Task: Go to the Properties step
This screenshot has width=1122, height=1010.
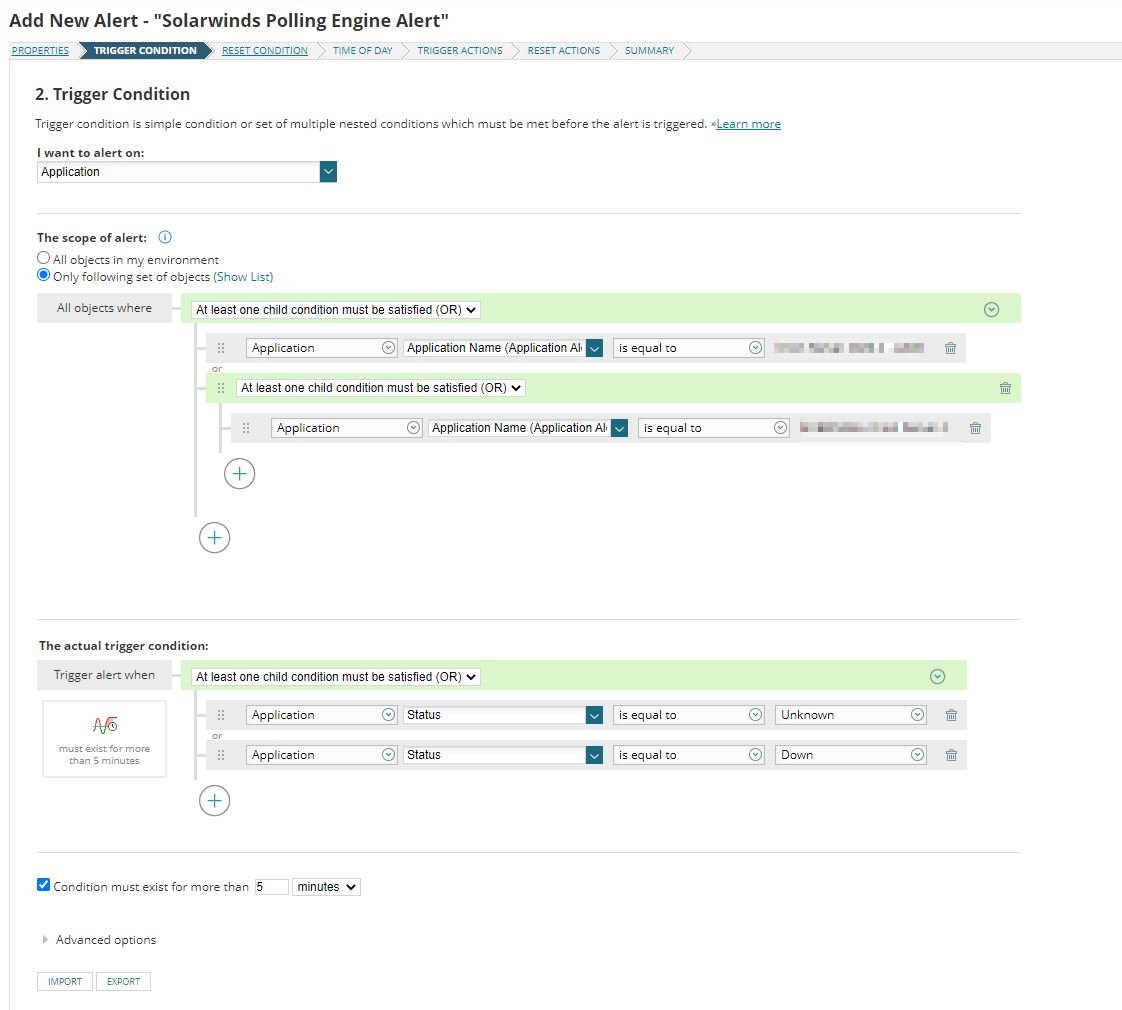Action: tap(40, 51)
